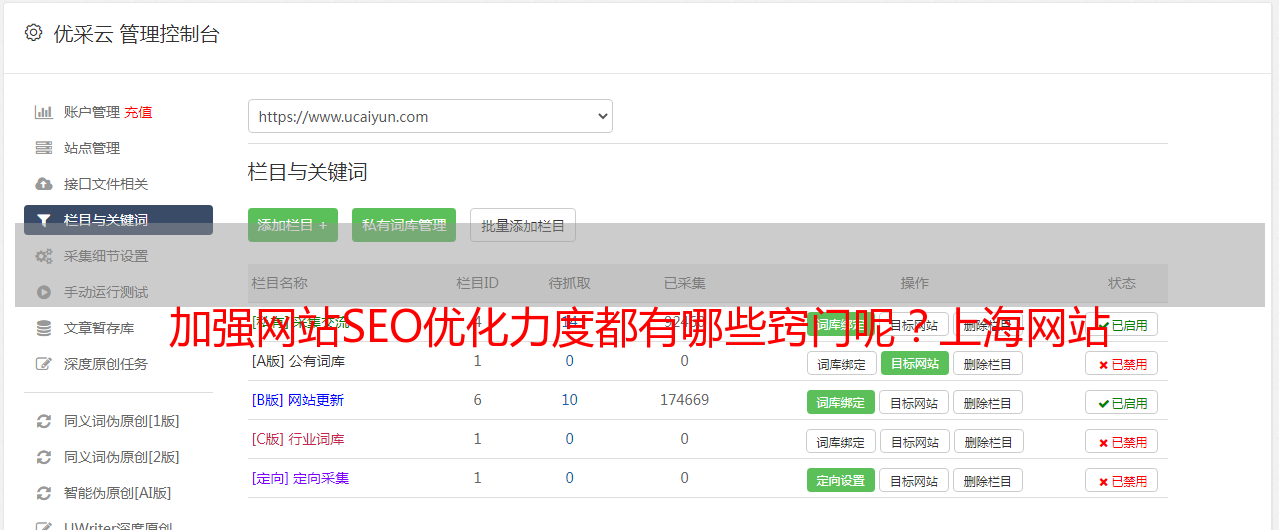Screen dimensions: 1279x530
Task: Click the [C版] 行业词库 column name
Action: (298, 439)
